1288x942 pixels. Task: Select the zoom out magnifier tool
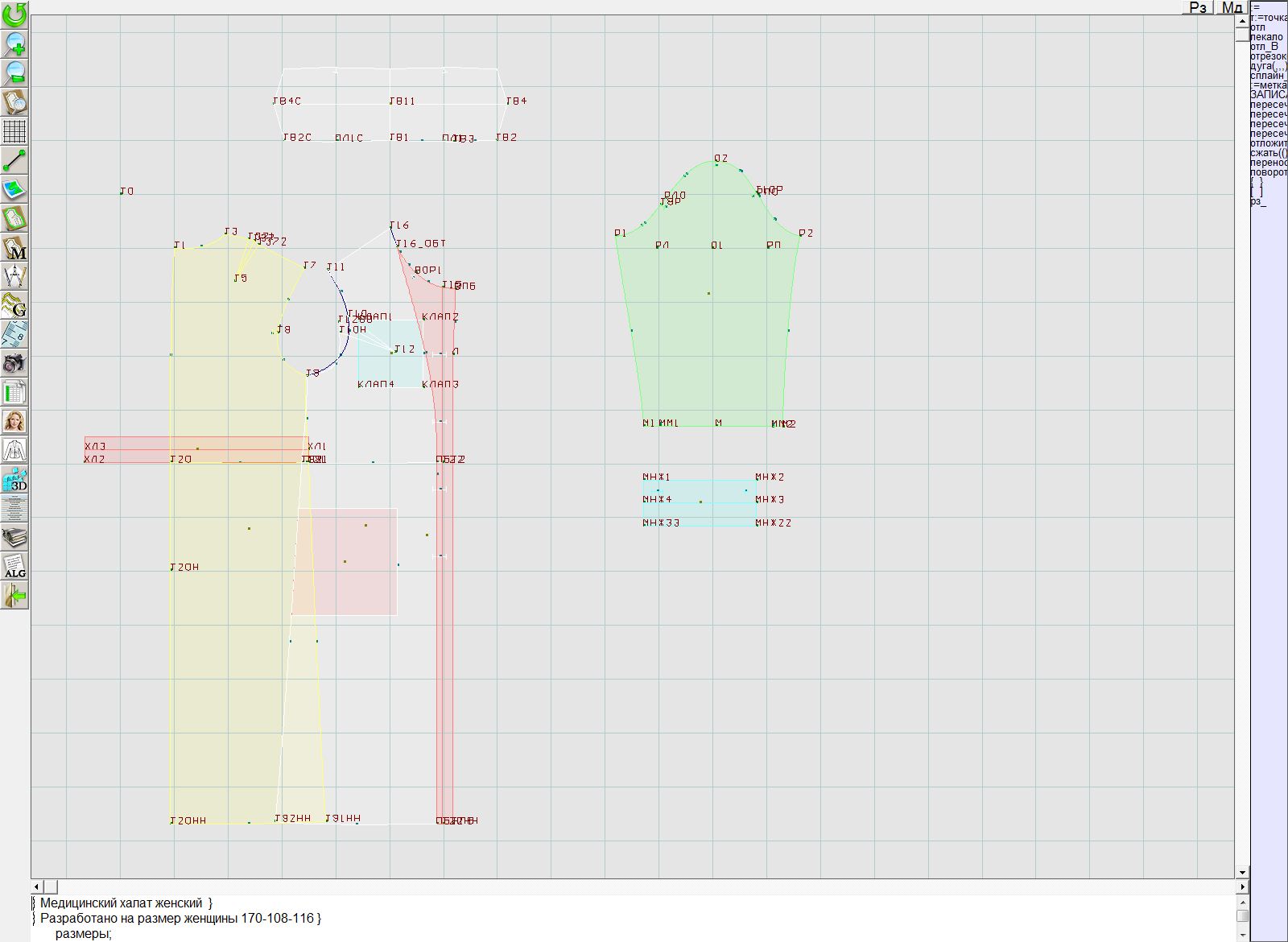click(x=14, y=72)
